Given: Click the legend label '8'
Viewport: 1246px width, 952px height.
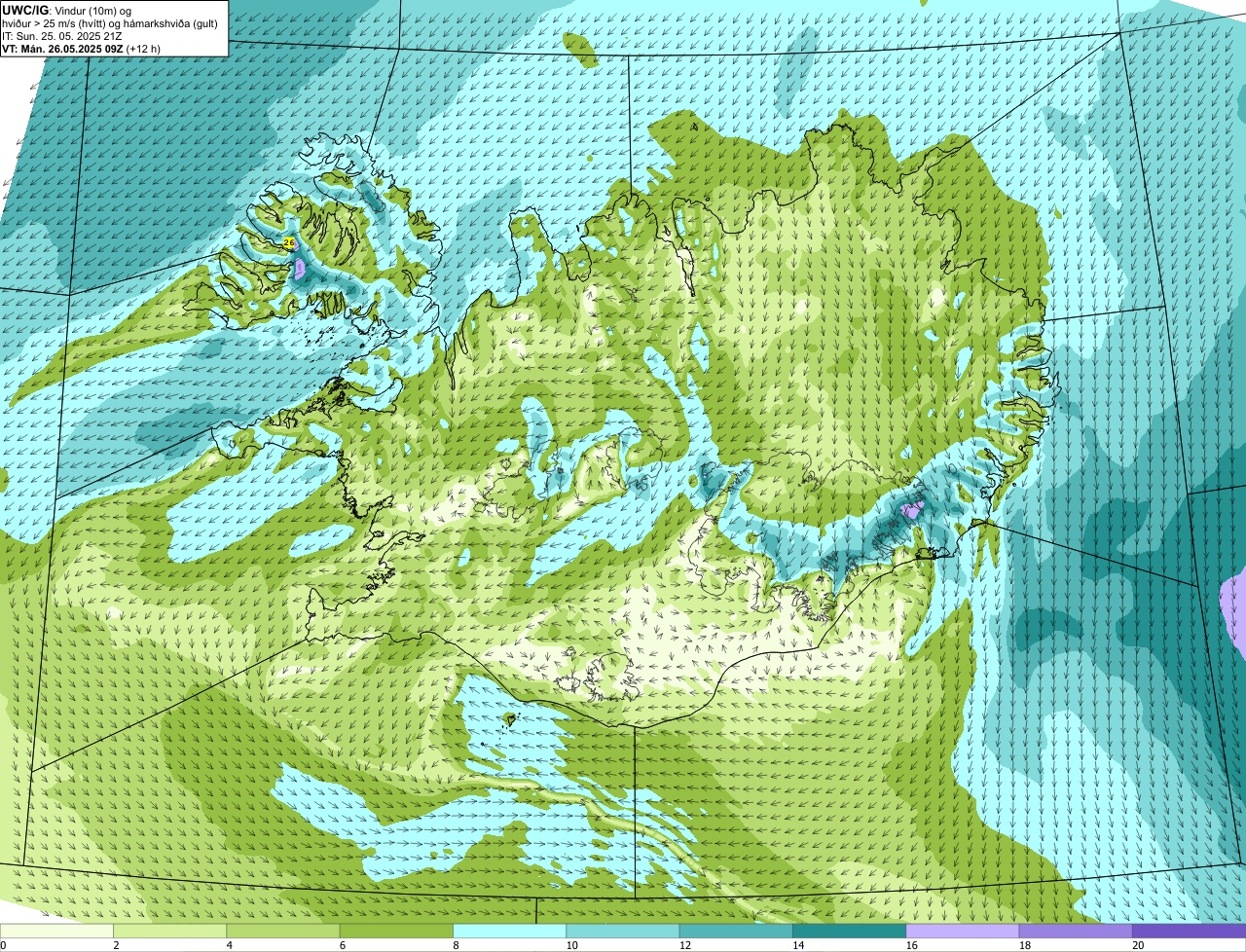Looking at the screenshot, I should [x=456, y=945].
